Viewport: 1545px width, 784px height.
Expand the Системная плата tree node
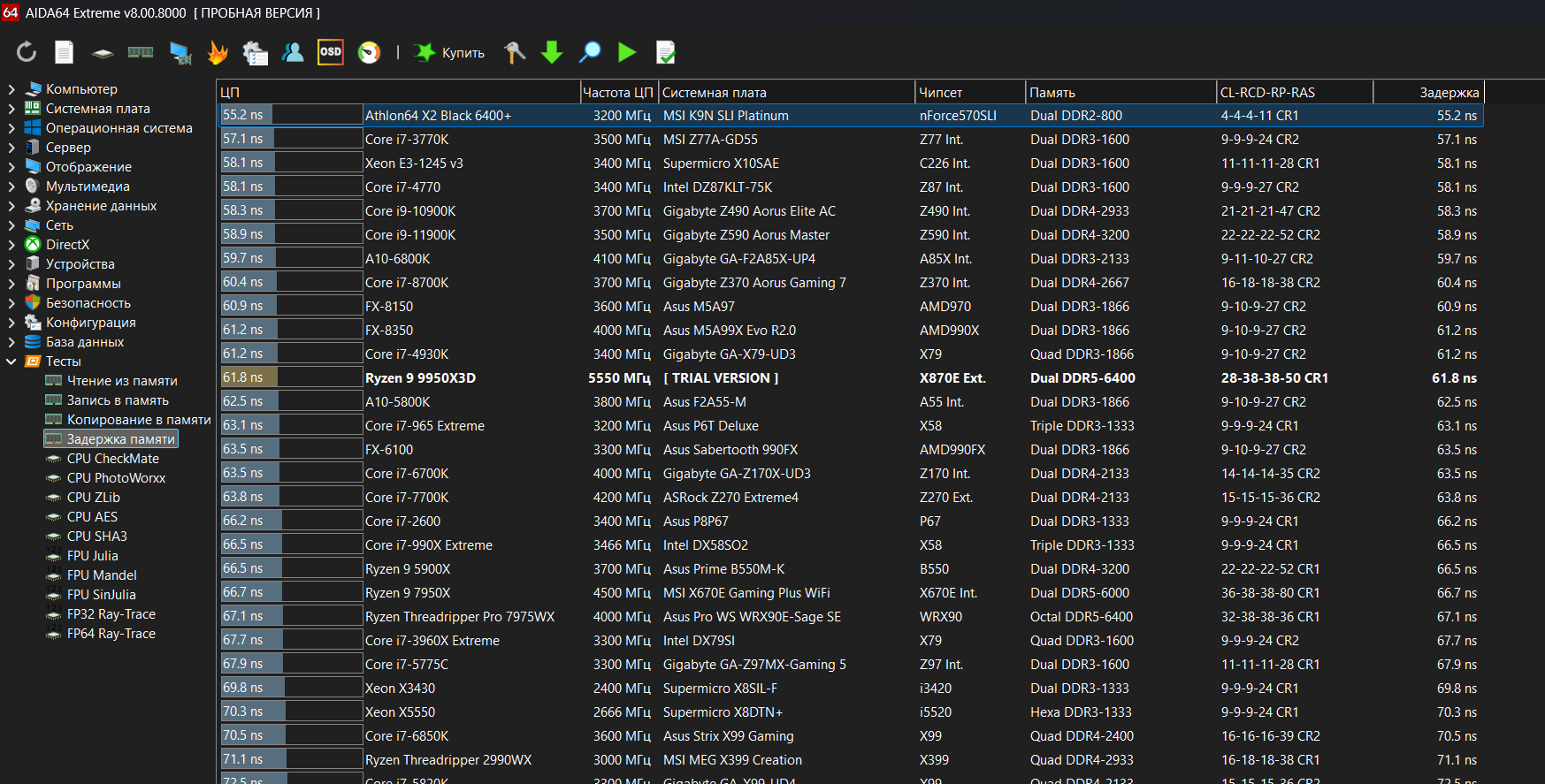click(x=11, y=109)
